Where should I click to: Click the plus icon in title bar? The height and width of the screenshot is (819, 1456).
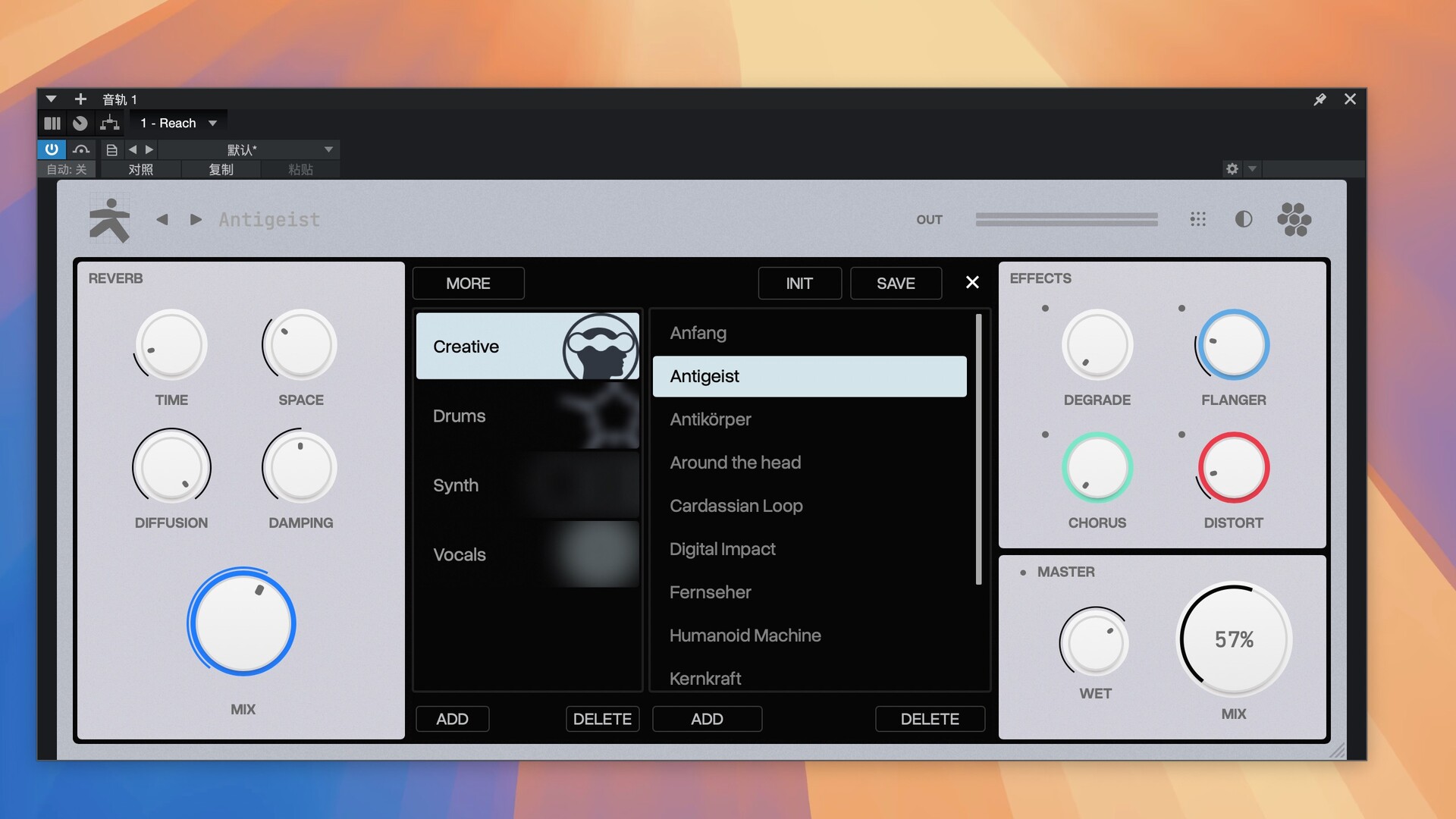click(x=80, y=99)
